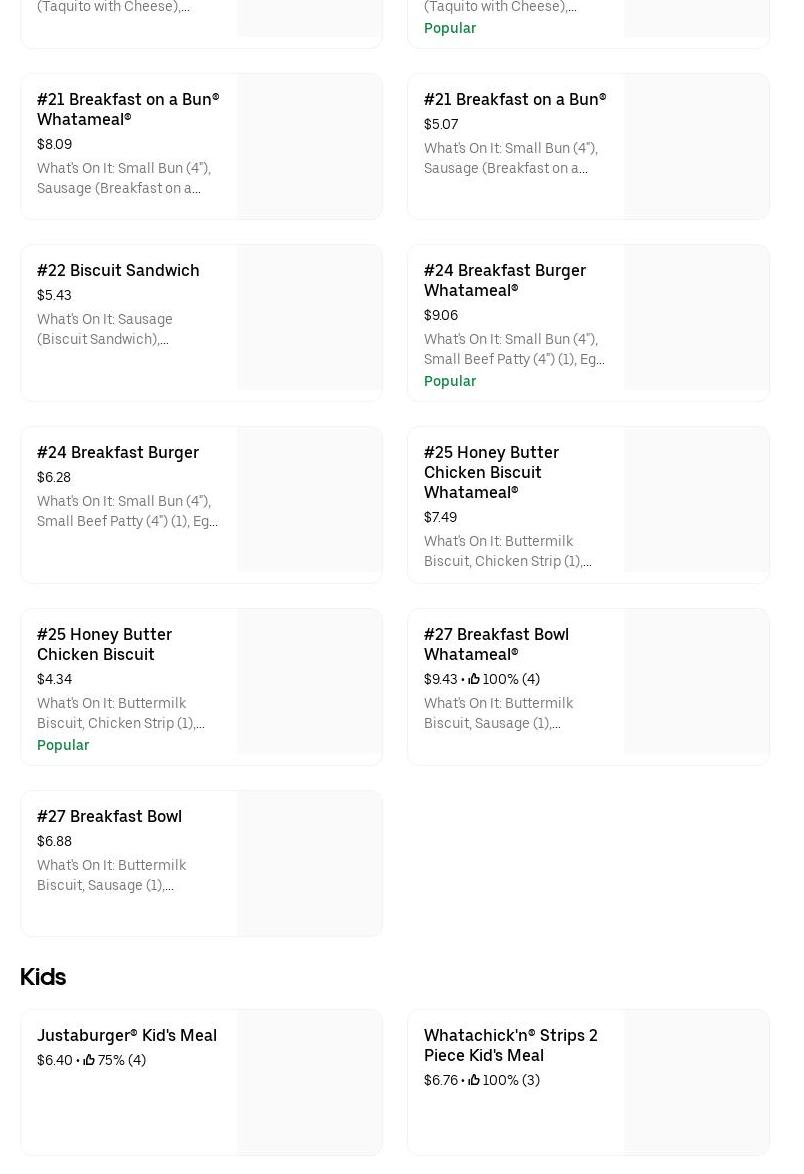
Task: Choose #24 Breakfast Burger Whatameal
Action: 504,280
